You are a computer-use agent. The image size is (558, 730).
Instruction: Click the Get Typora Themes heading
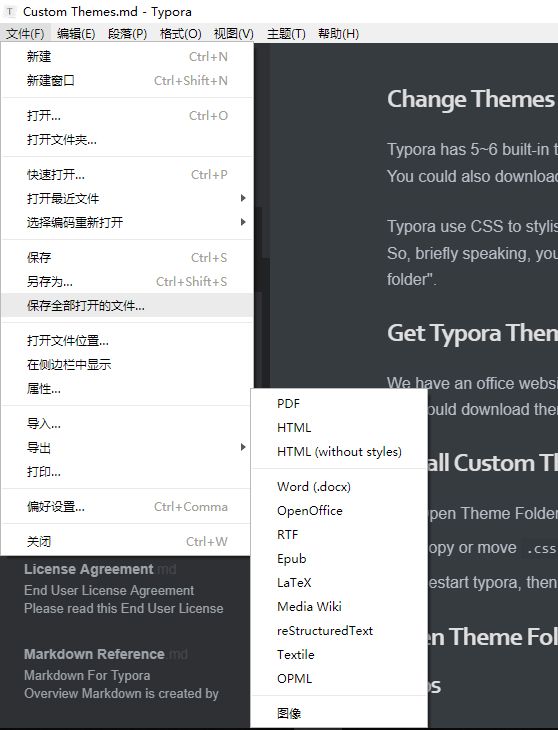coord(472,333)
